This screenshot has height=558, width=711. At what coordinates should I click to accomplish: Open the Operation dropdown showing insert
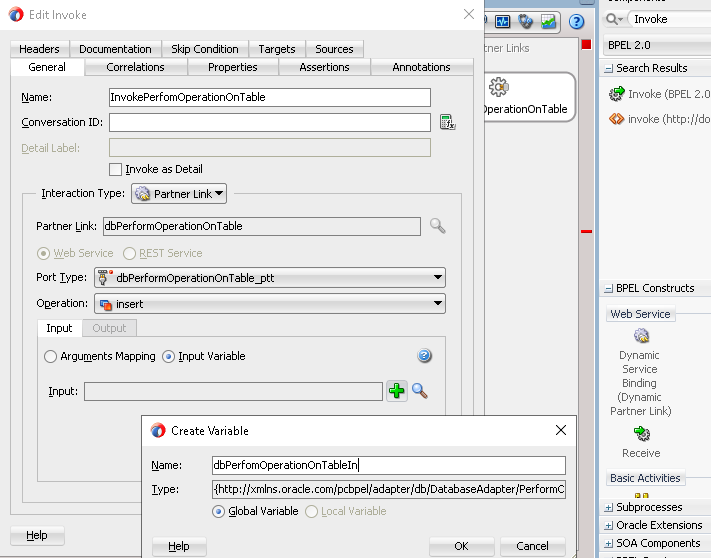(270, 304)
